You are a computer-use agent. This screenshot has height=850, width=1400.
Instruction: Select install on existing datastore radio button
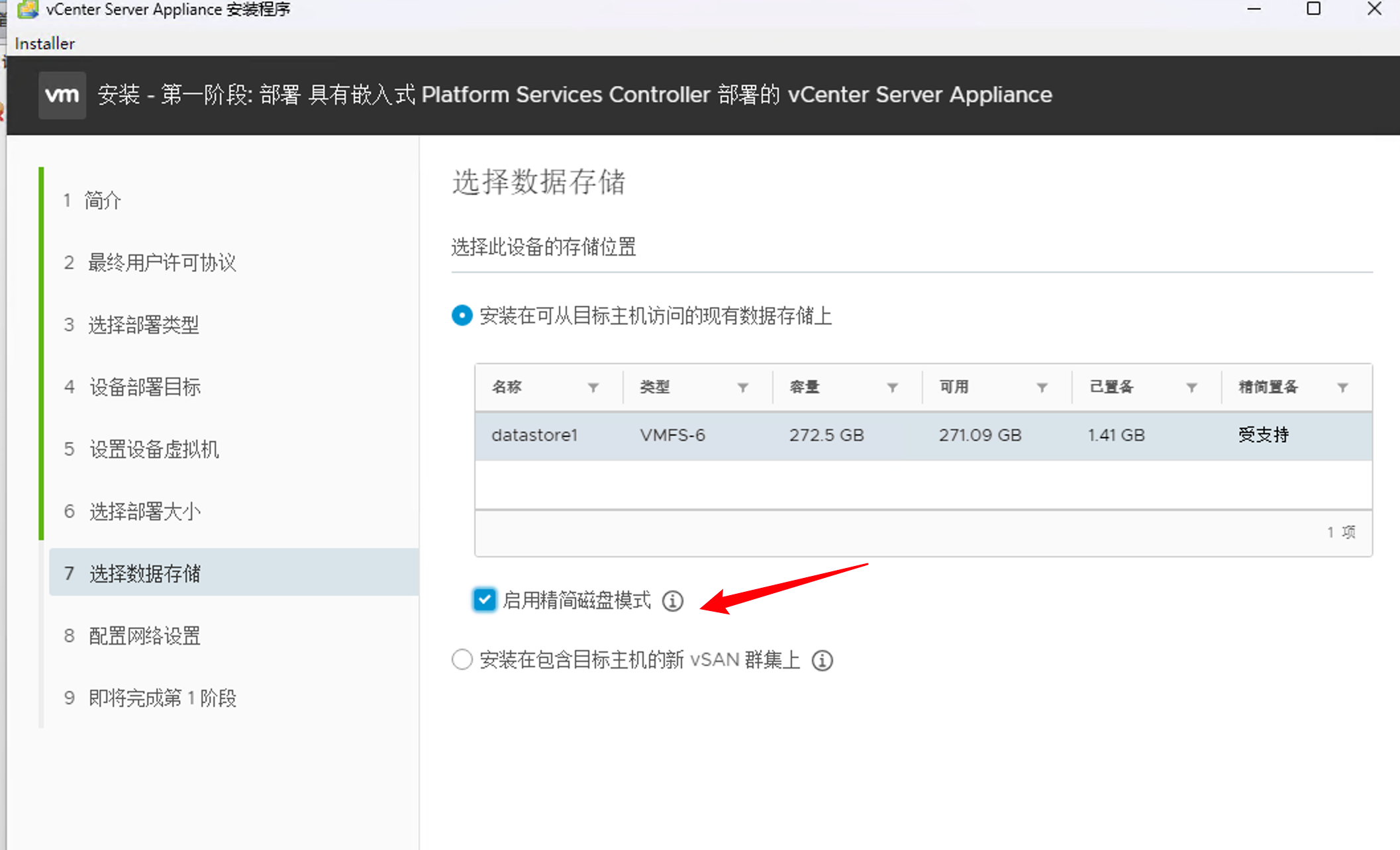tap(462, 315)
